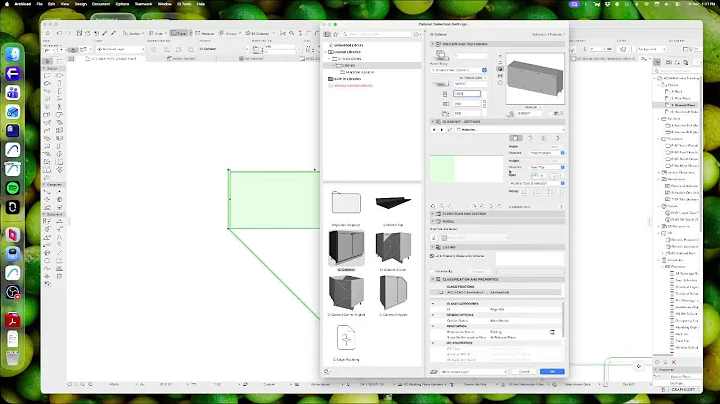Click the highlighted dimension input field
This screenshot has width=720, height=404.
tap(467, 94)
